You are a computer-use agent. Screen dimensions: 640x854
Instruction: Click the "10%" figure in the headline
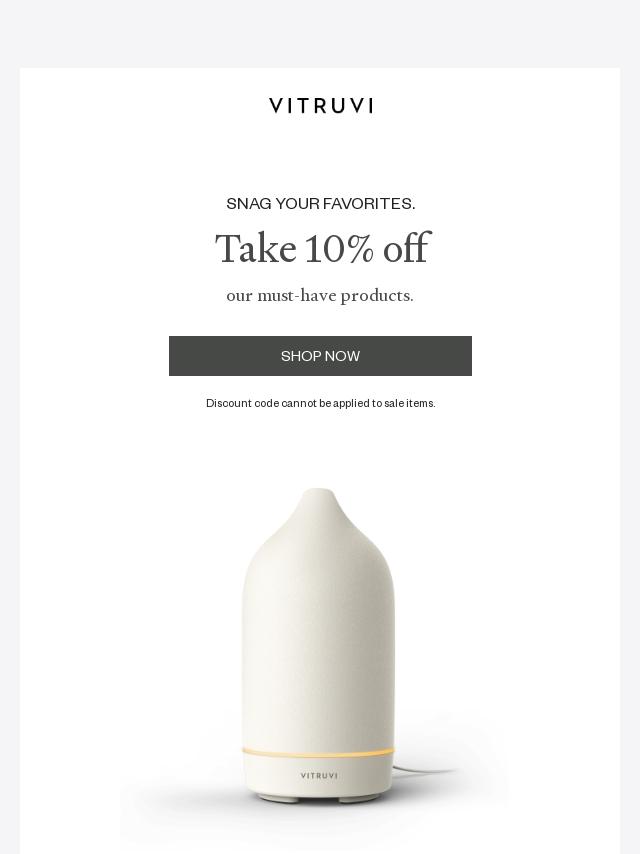click(339, 248)
